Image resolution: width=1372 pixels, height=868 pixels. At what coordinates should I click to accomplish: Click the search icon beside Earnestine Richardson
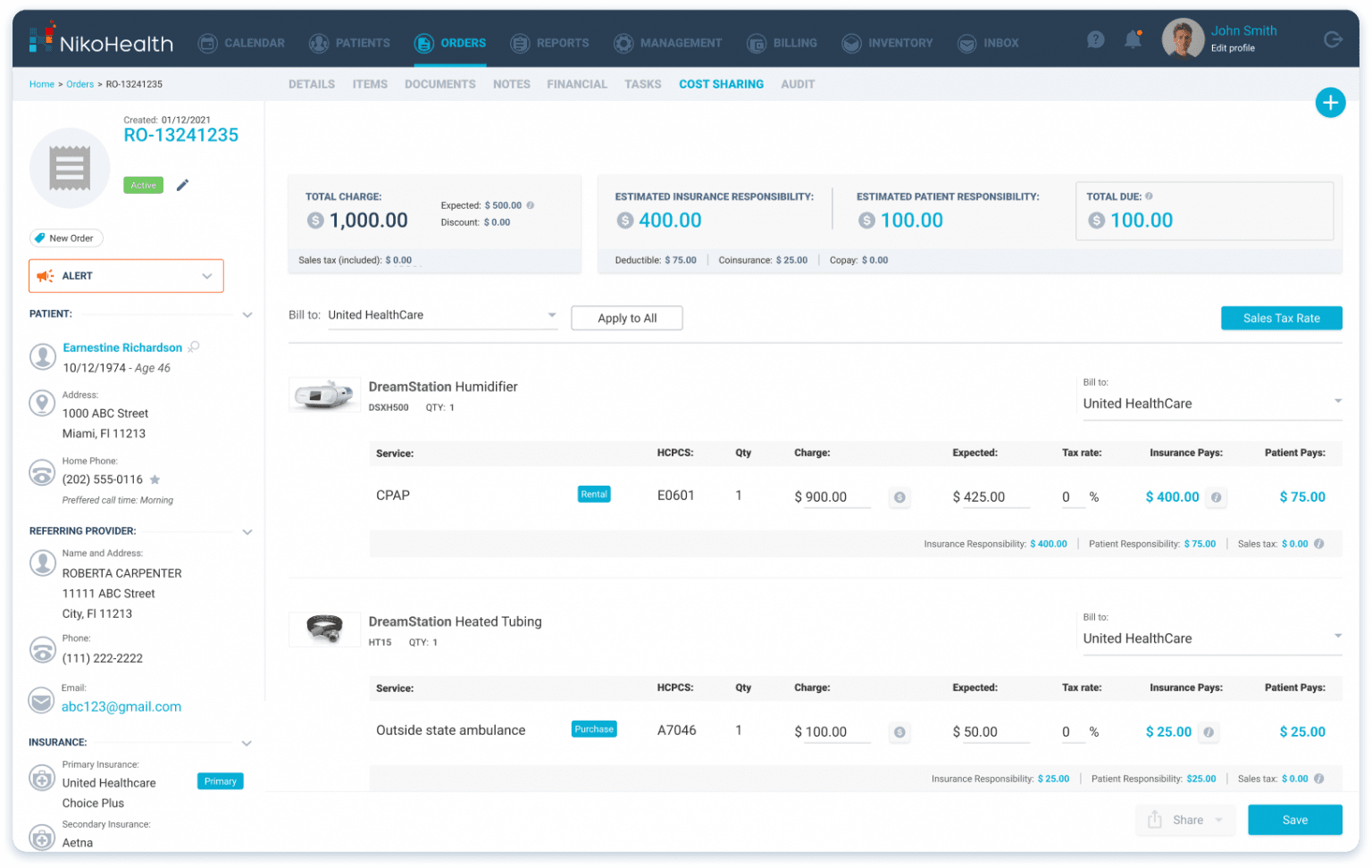[x=194, y=346]
